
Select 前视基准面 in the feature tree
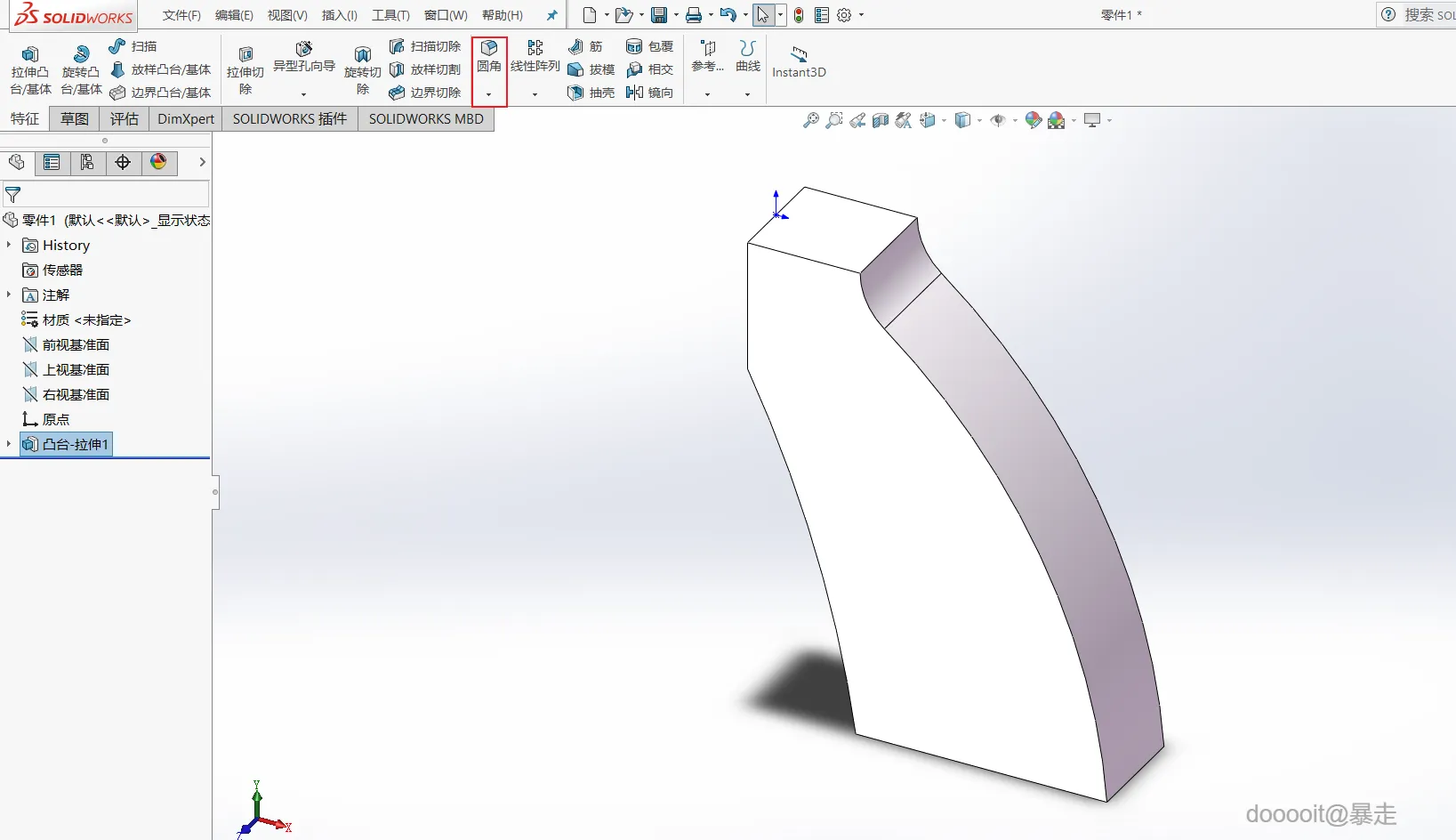[76, 344]
